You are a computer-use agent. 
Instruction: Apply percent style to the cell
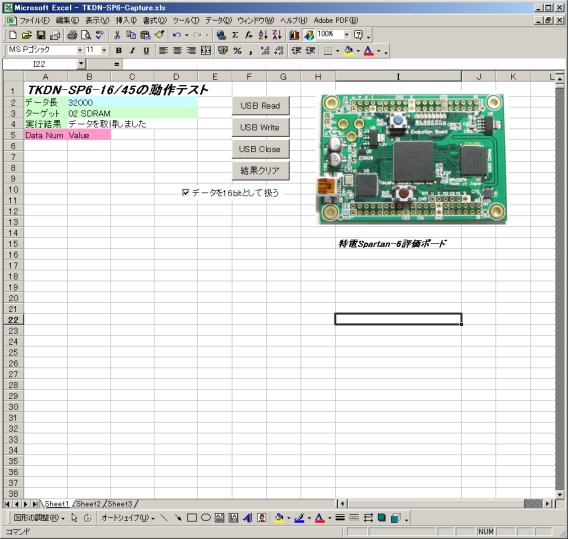[237, 51]
